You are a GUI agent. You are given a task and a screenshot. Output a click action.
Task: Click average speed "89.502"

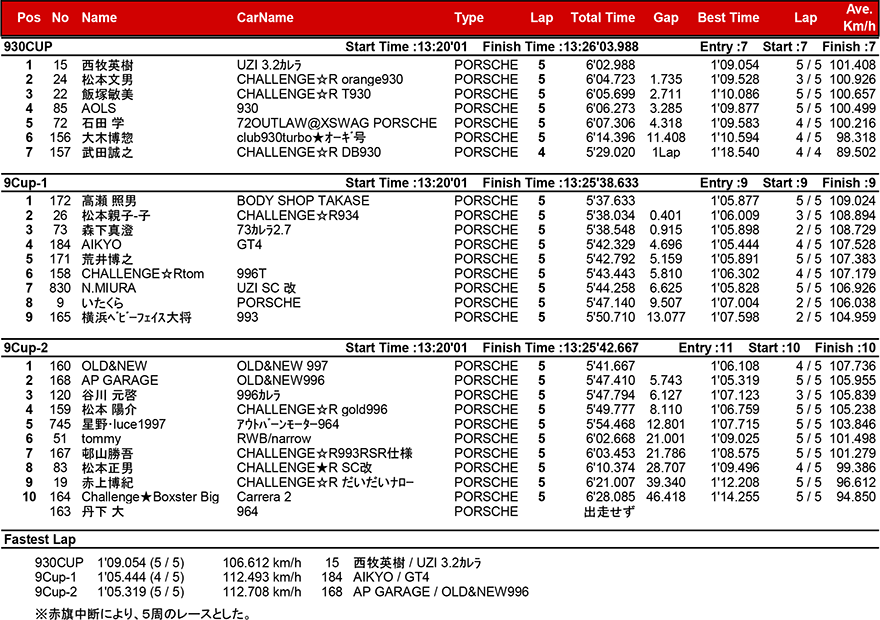point(856,153)
